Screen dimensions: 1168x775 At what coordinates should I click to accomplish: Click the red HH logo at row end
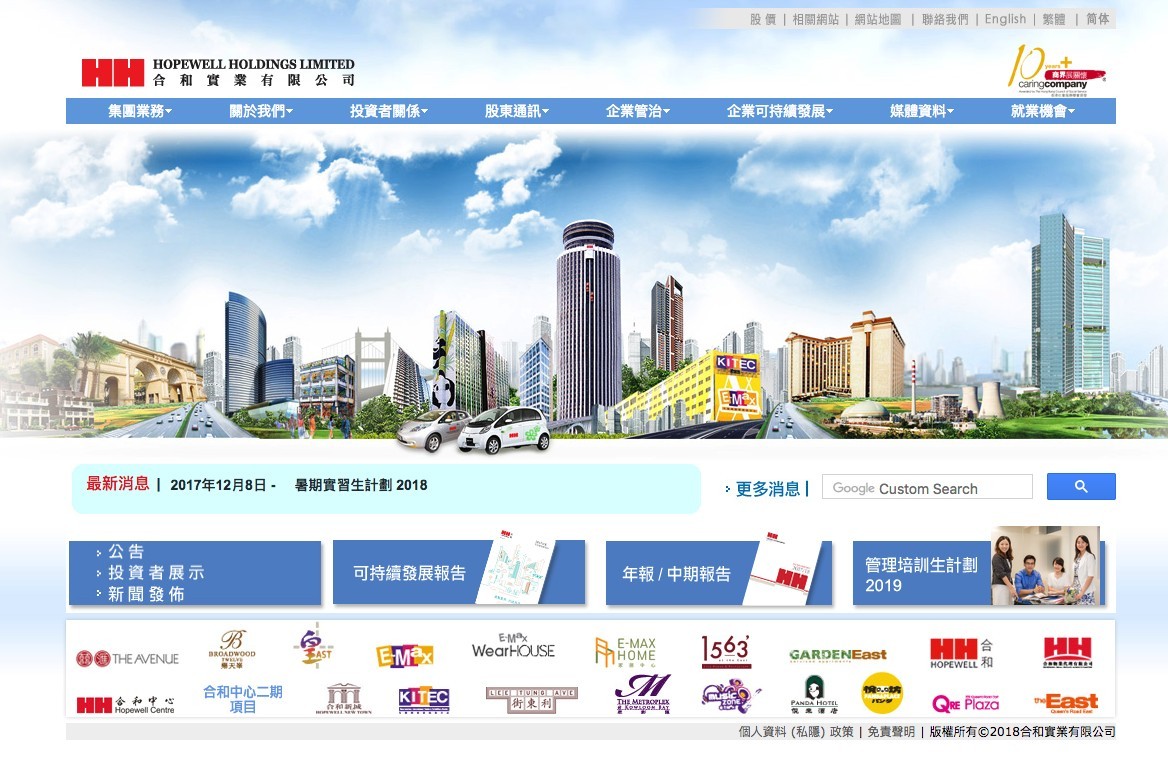(x=1067, y=652)
